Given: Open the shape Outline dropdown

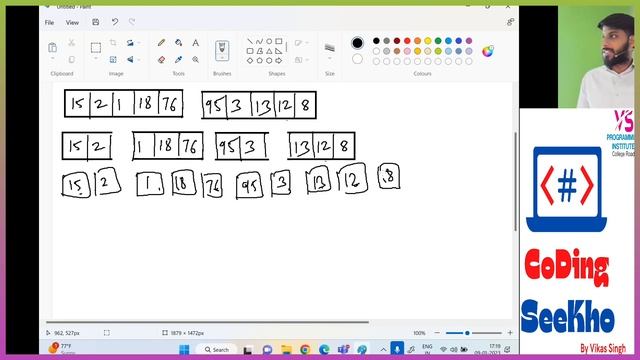Looking at the screenshot, I should 301,42.
